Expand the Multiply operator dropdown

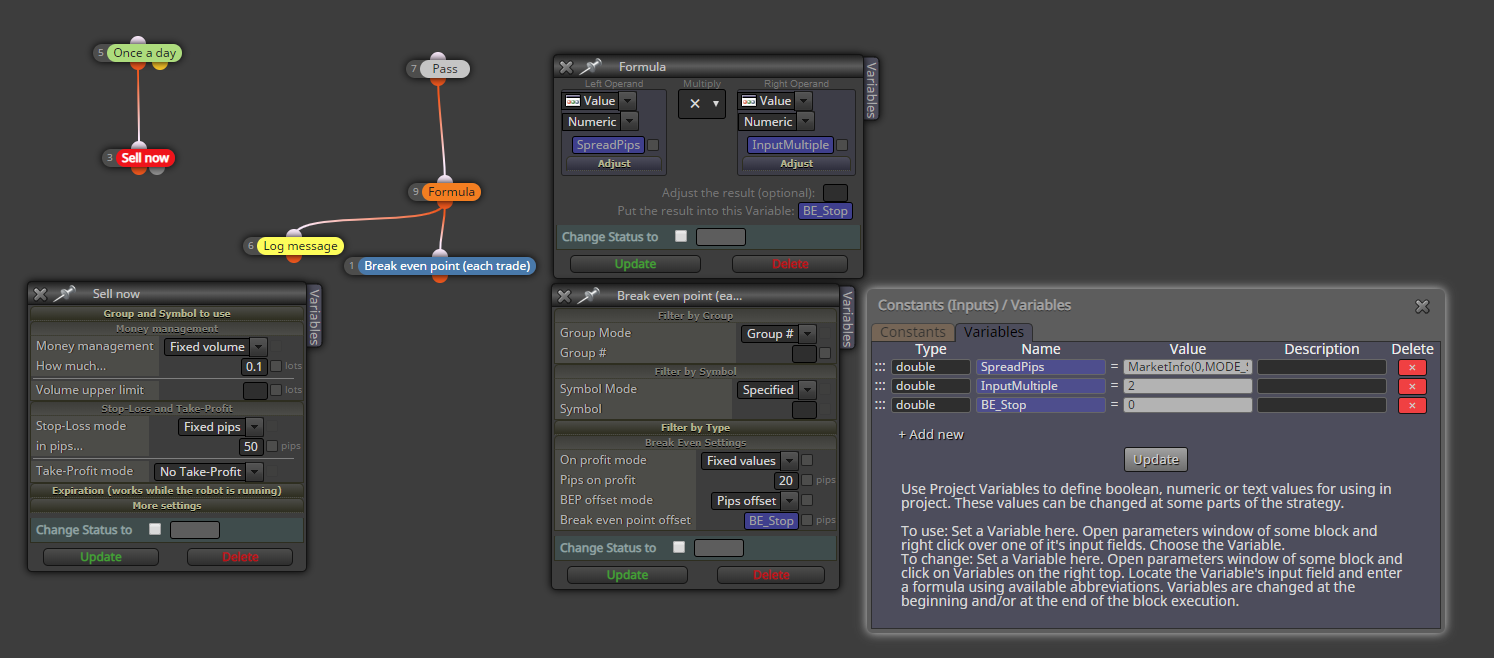coord(702,104)
